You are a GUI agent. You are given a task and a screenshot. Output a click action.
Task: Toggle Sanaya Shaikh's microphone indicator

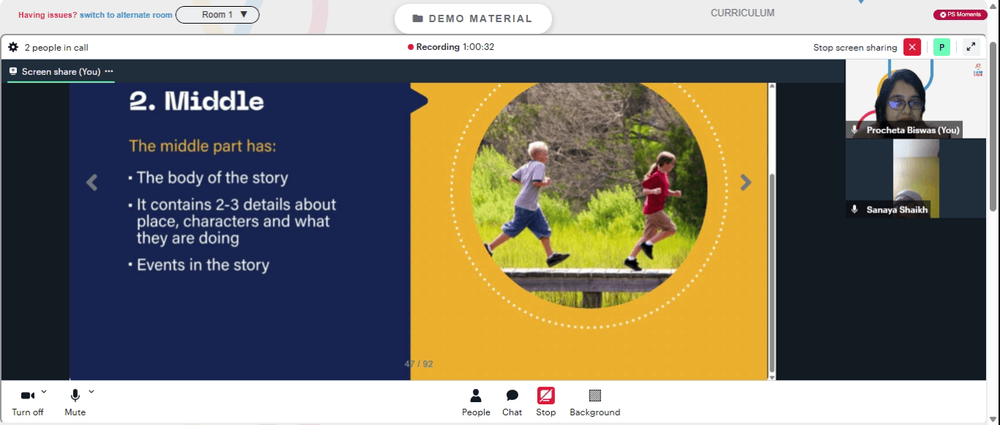[x=855, y=209]
